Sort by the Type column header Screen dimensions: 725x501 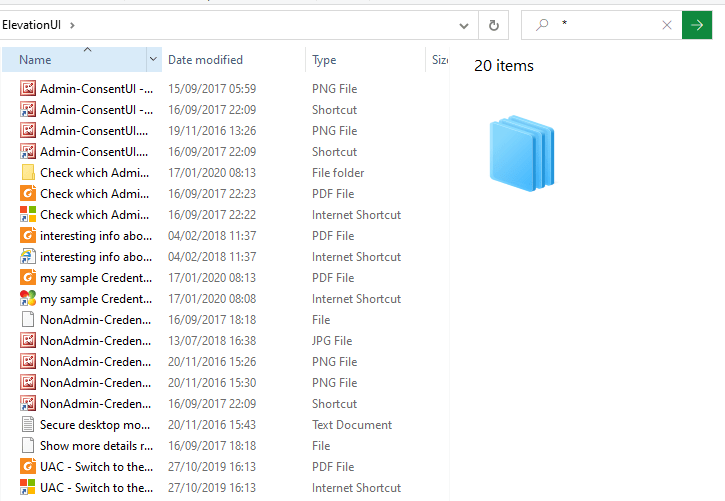coord(365,60)
